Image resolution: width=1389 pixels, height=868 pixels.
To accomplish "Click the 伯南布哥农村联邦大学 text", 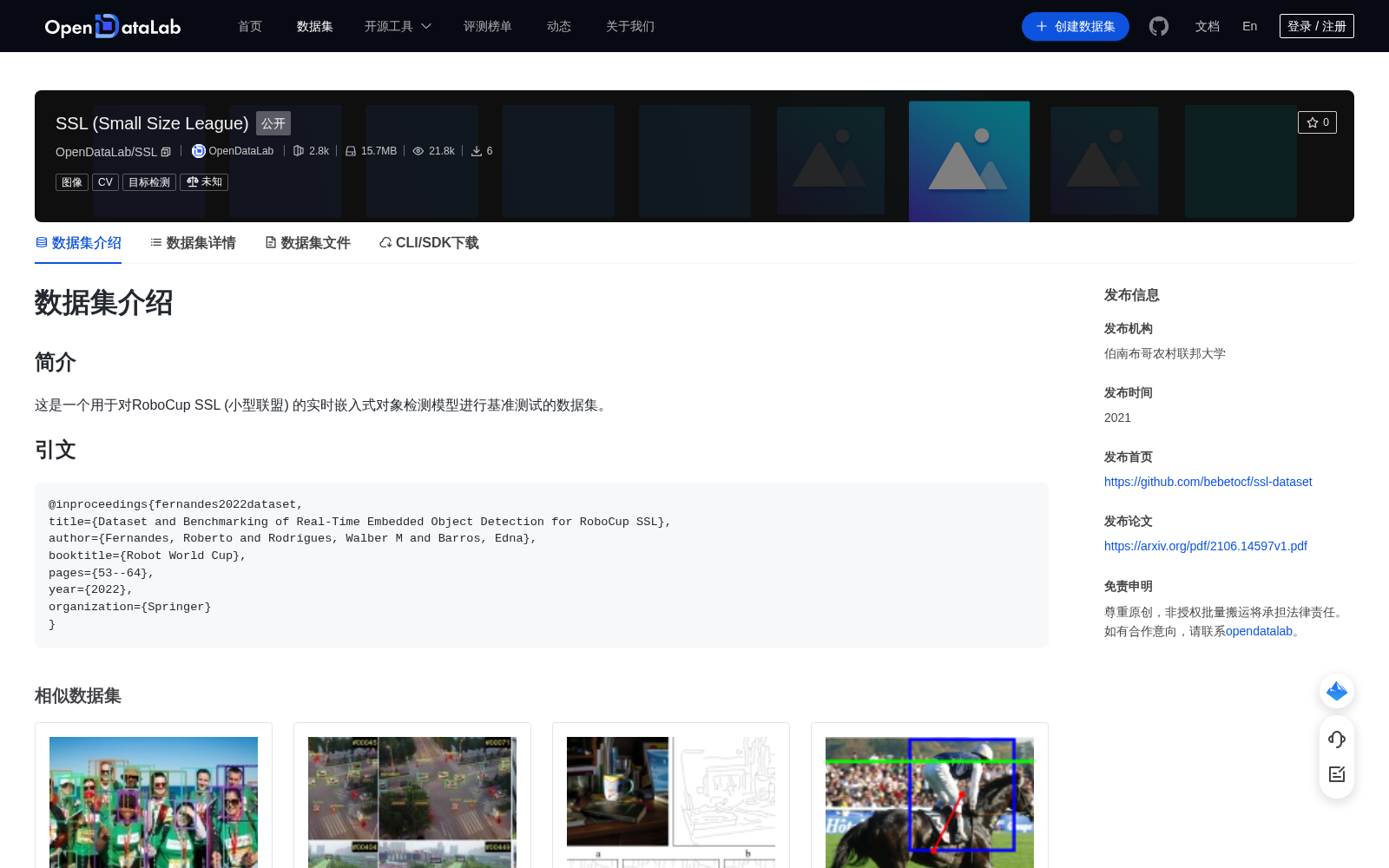I will click(x=1165, y=353).
